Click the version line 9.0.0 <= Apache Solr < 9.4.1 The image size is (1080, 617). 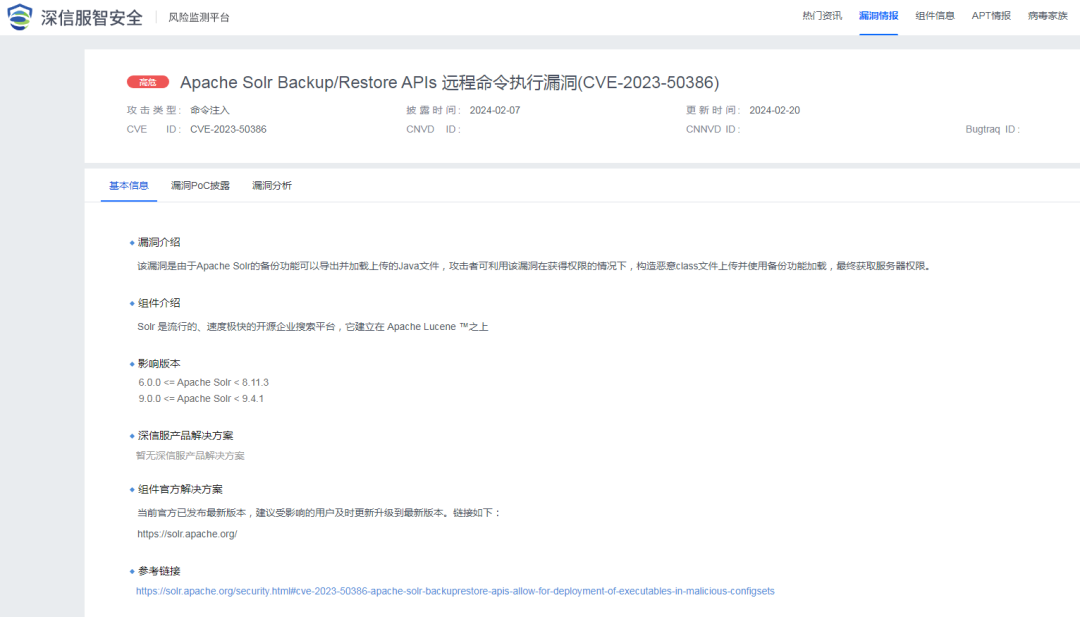click(x=201, y=399)
